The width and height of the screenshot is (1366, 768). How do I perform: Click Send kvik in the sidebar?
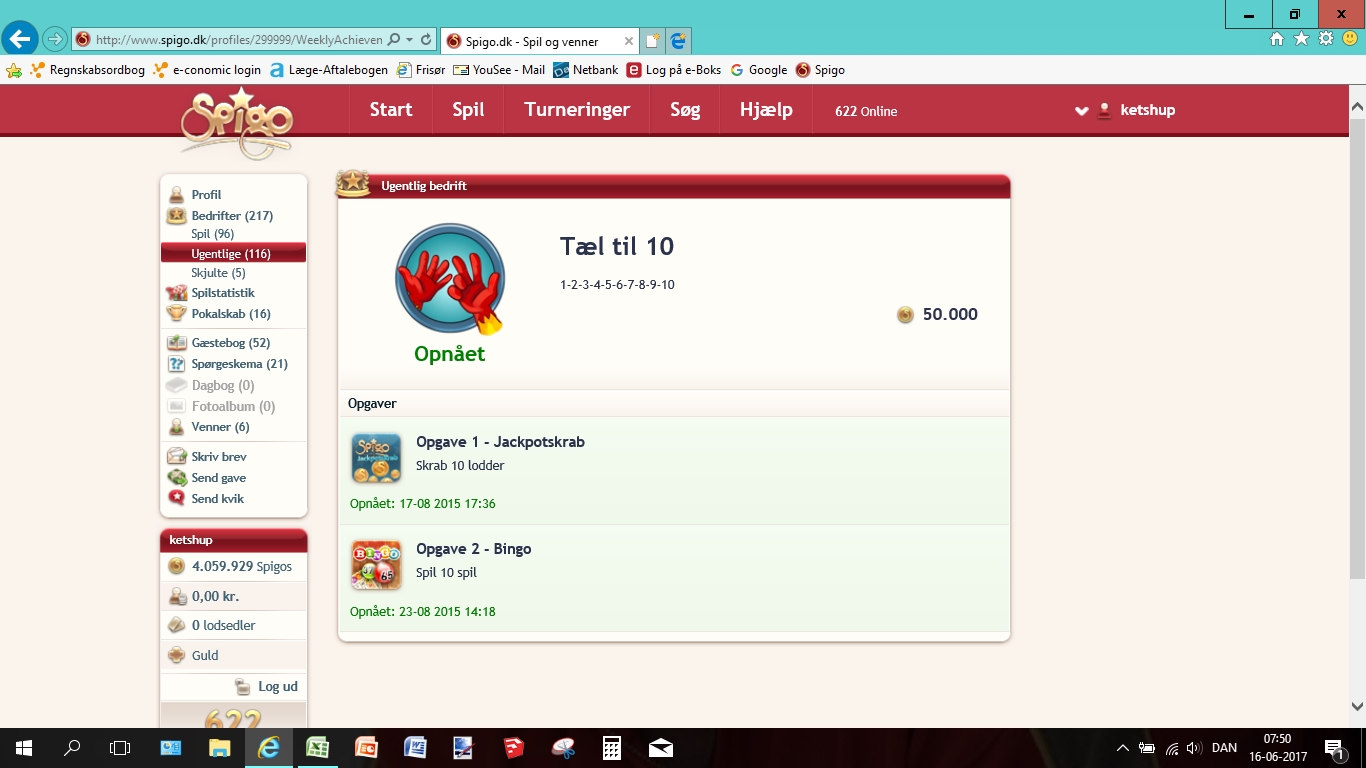pyautogui.click(x=217, y=499)
